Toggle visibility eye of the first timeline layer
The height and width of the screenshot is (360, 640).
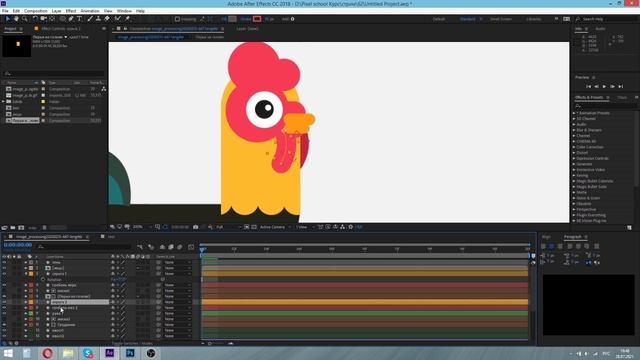4,262
